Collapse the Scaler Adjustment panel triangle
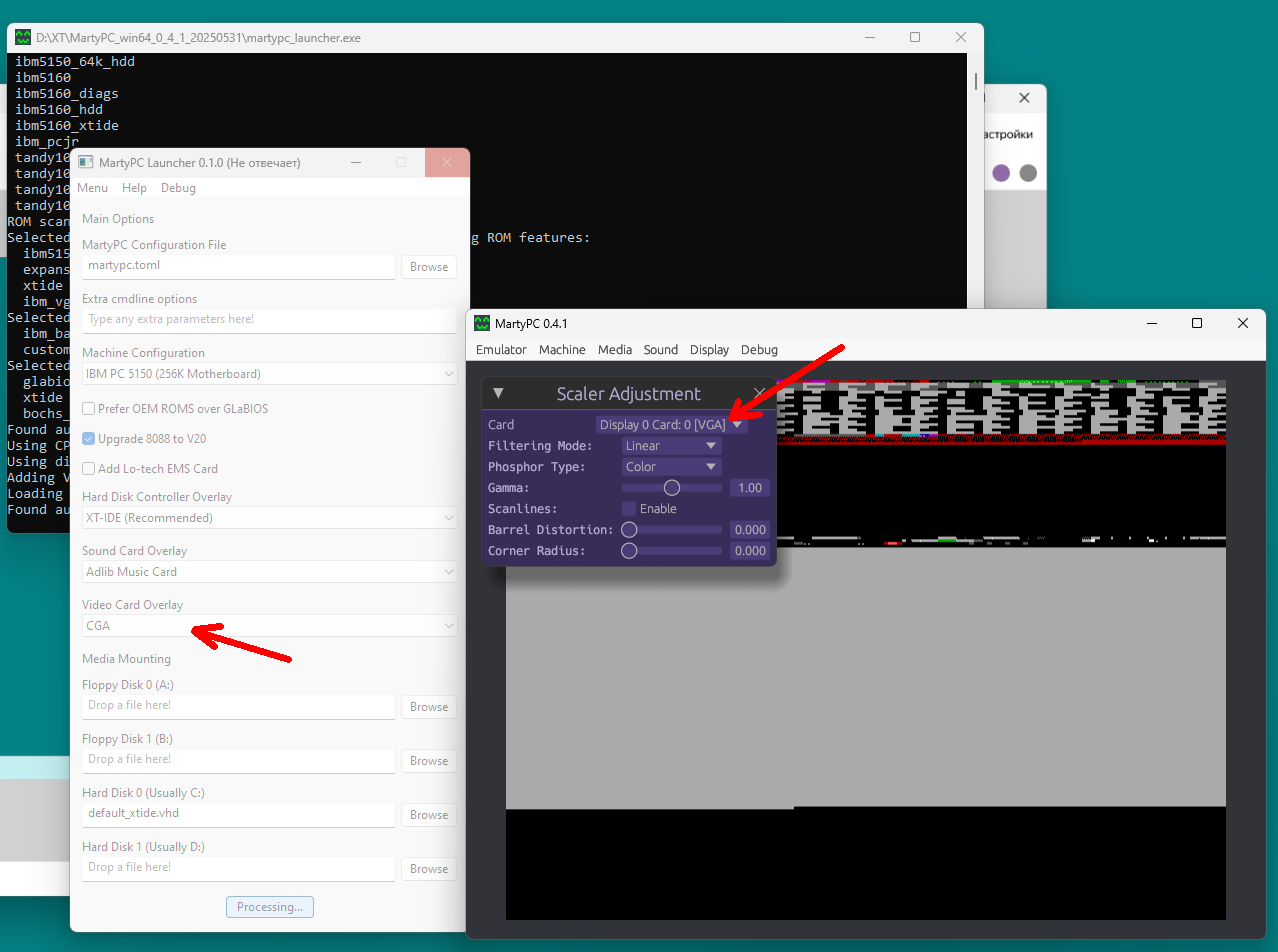This screenshot has height=952, width=1278. click(x=498, y=393)
